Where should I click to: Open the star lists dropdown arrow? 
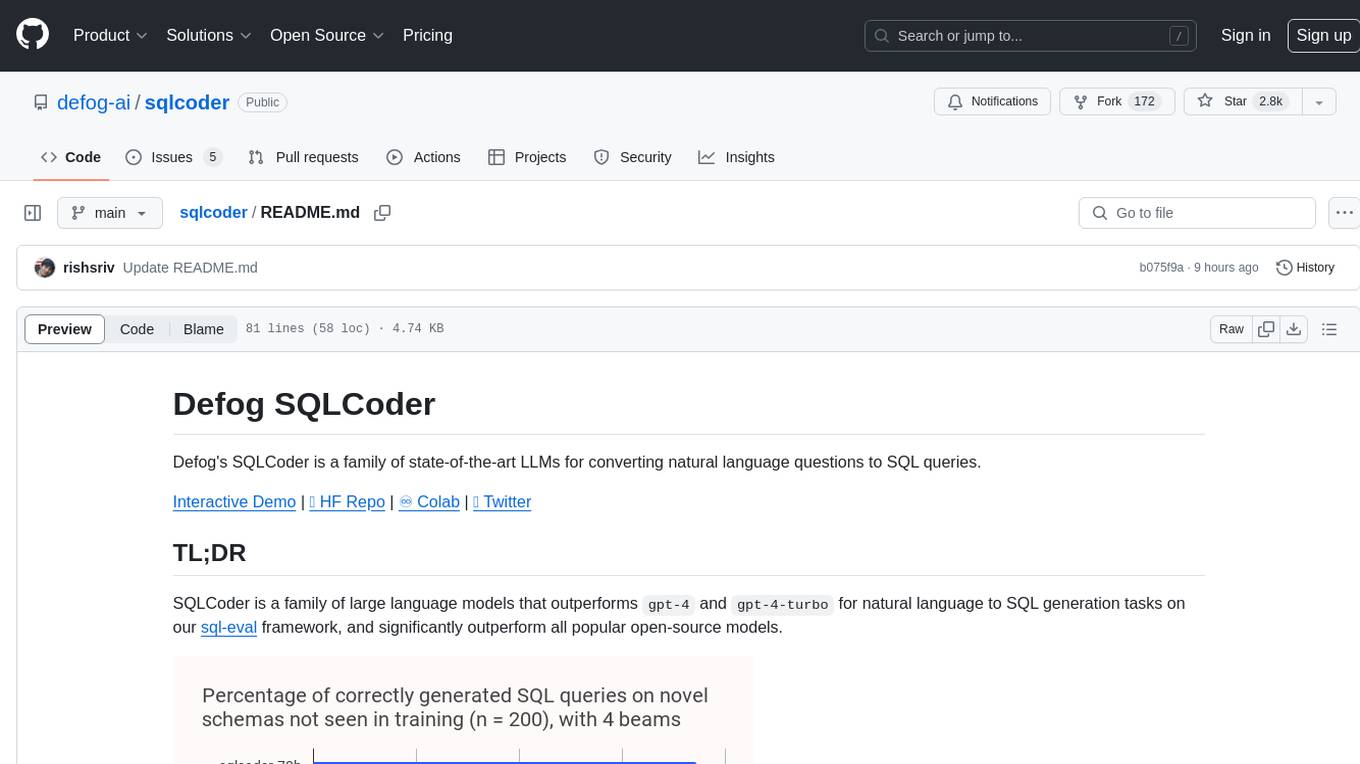pyautogui.click(x=1319, y=102)
